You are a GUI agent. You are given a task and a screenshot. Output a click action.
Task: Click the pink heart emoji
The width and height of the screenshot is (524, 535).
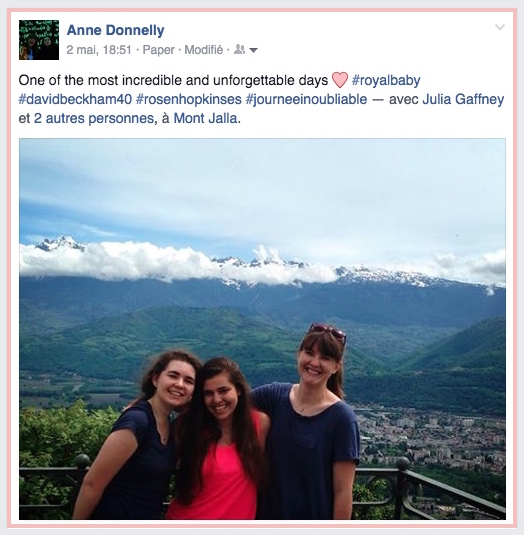pos(340,80)
